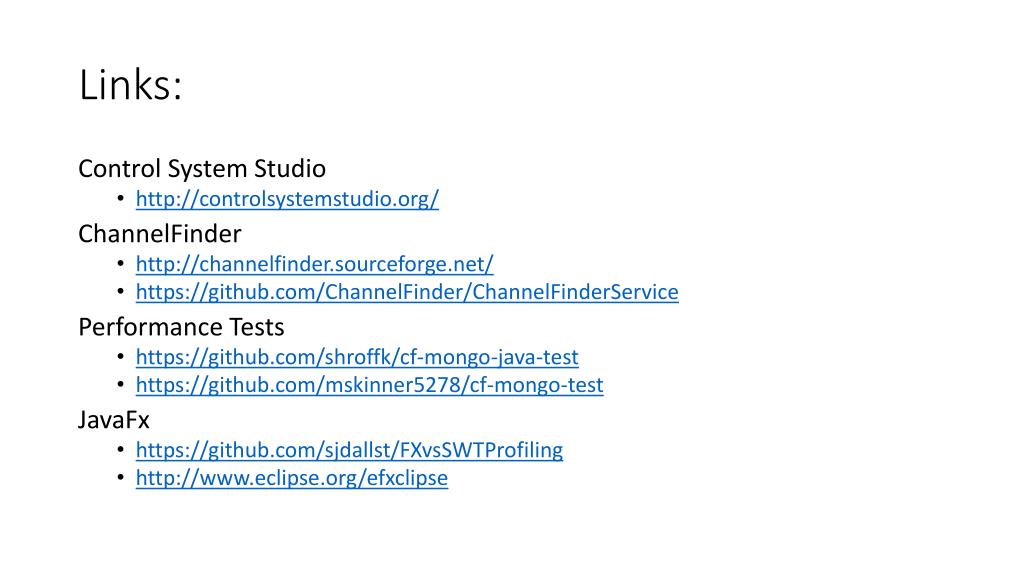Click the bullet beside the channelfinder.sourceforge.net link
Screen dimensions: 1024x576
(x=121, y=263)
